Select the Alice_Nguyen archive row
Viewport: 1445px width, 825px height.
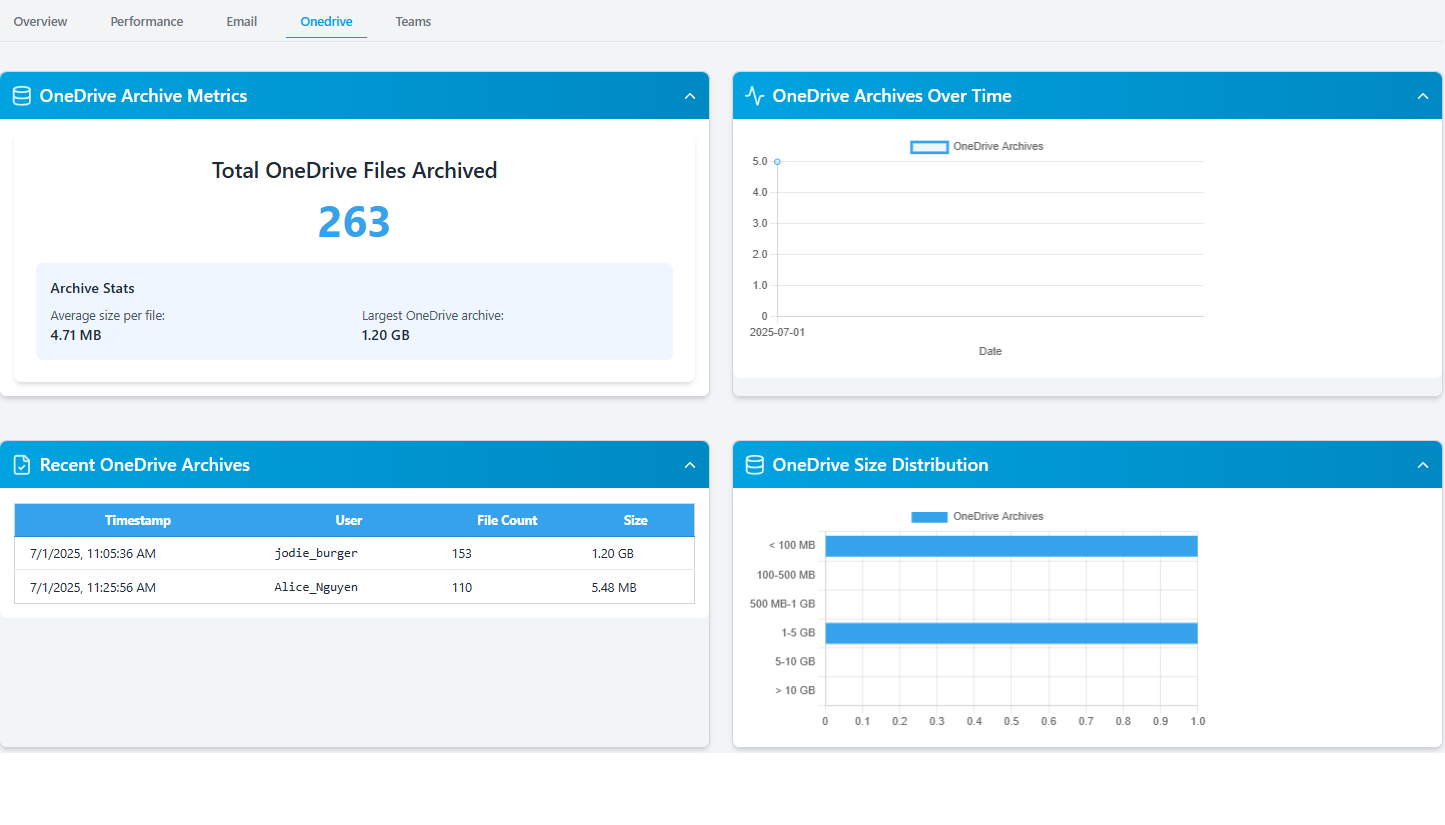pos(354,587)
